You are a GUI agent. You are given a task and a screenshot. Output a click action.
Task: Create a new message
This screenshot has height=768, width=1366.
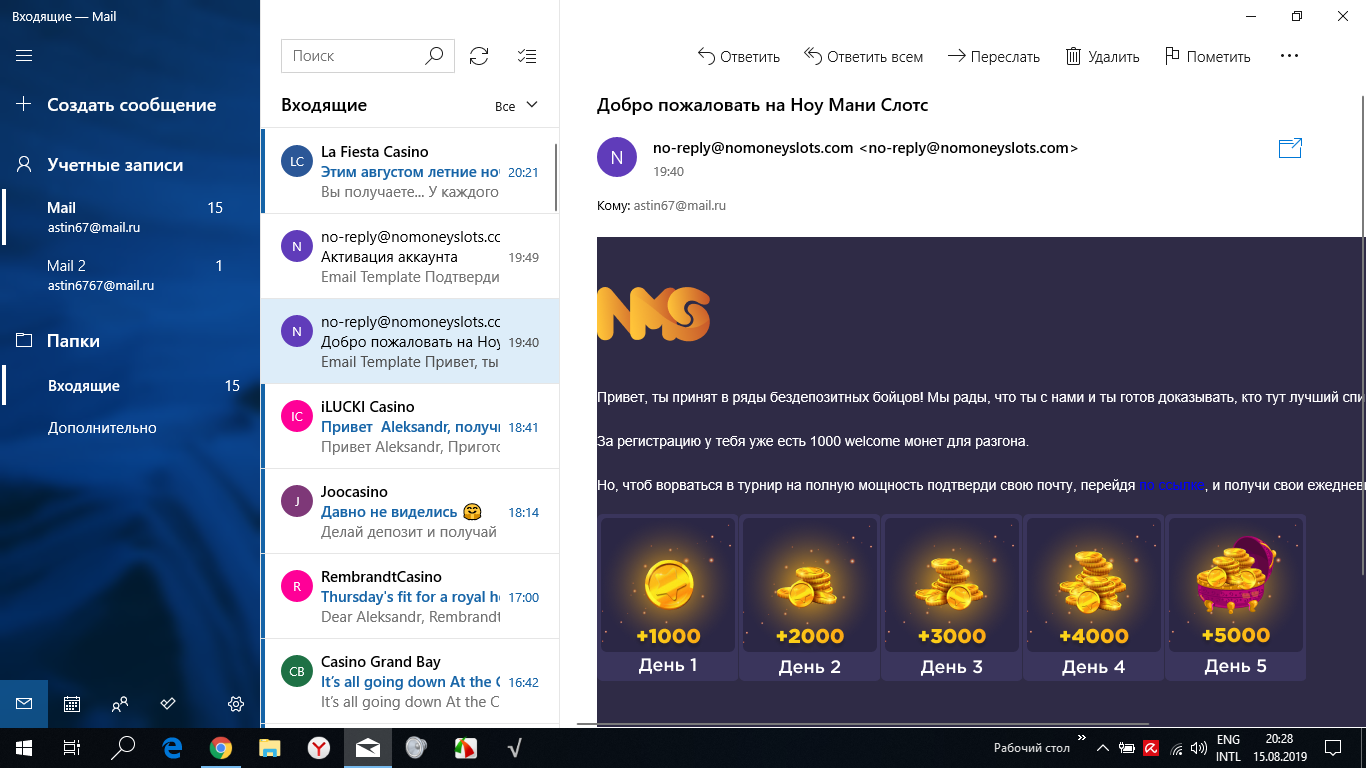[130, 105]
